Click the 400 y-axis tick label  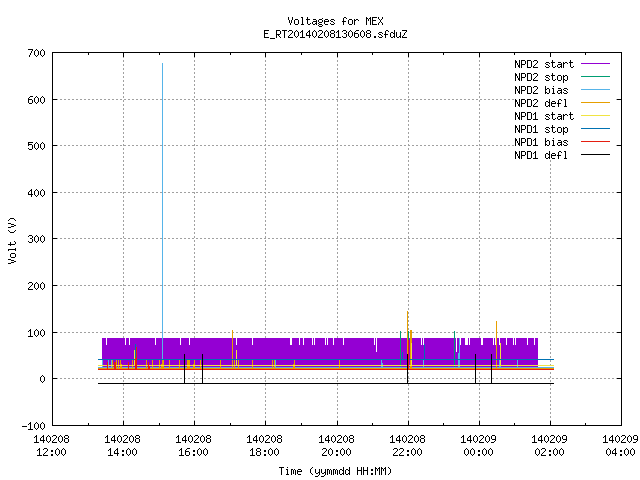36,193
